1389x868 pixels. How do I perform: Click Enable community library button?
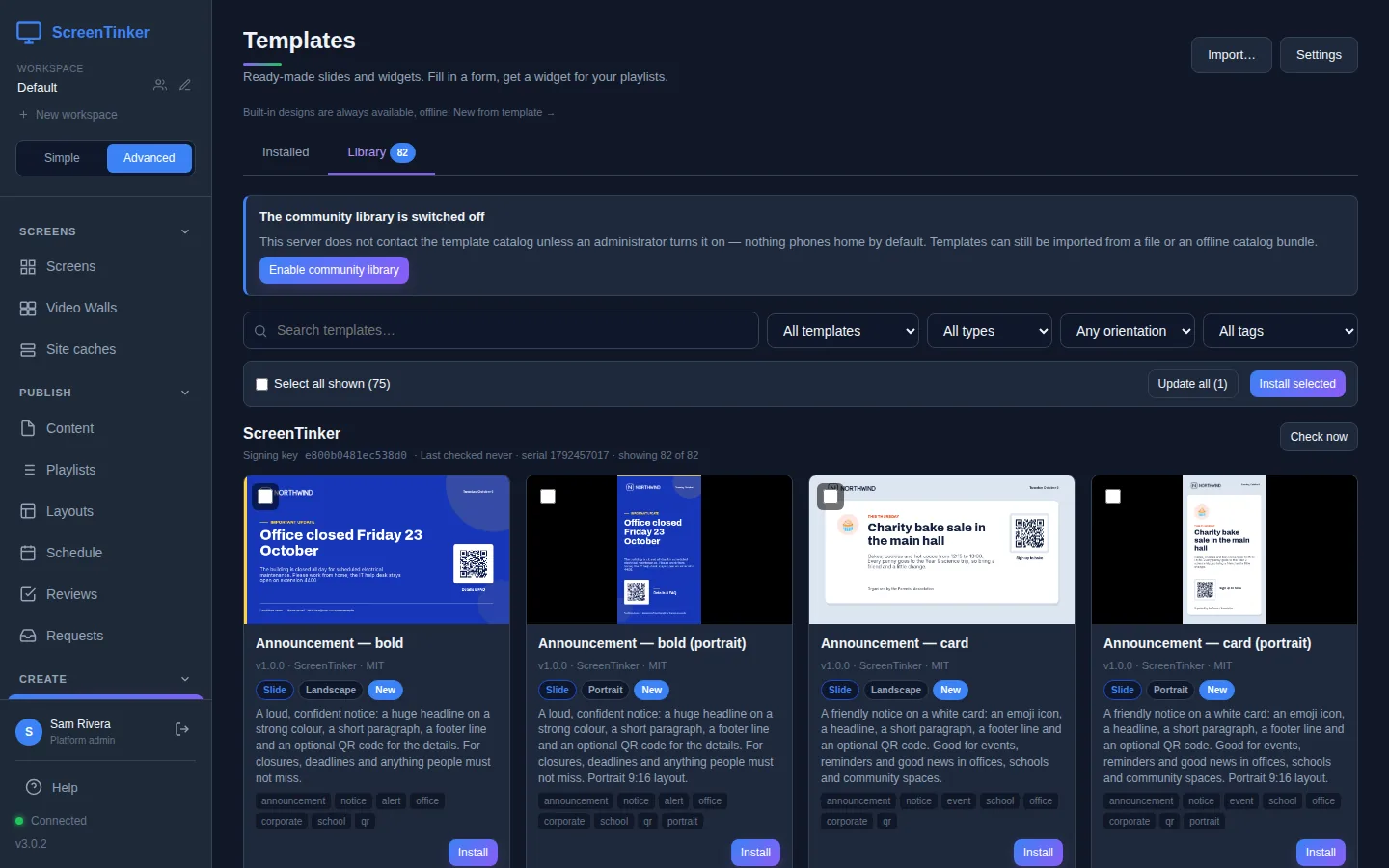pyautogui.click(x=334, y=270)
